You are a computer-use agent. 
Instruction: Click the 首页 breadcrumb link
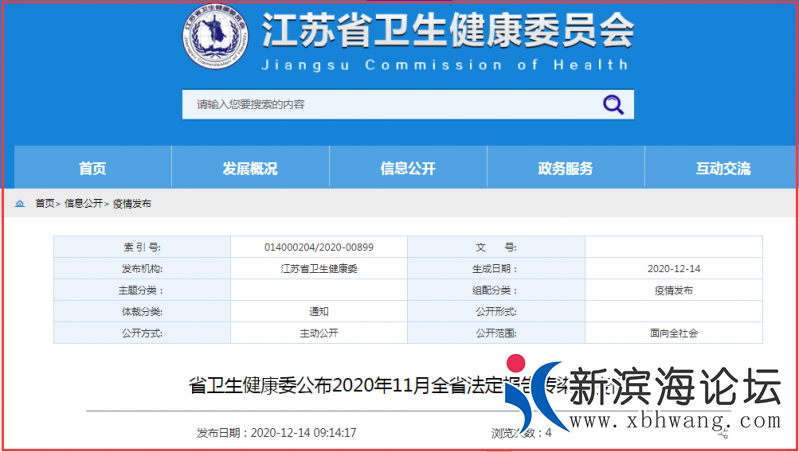click(45, 203)
